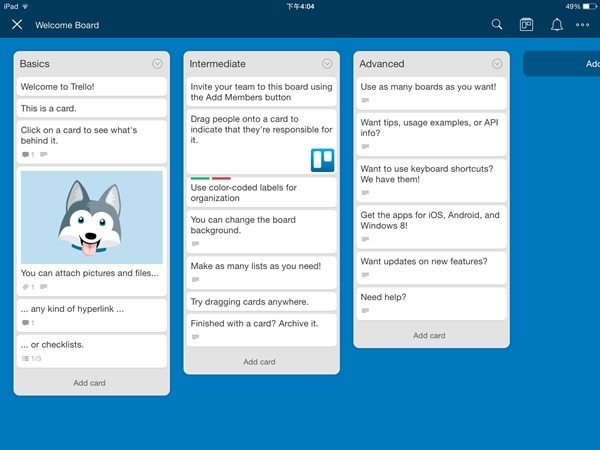Open the '... any kind of hyperlink ...' card
The image size is (600, 450).
tap(91, 315)
